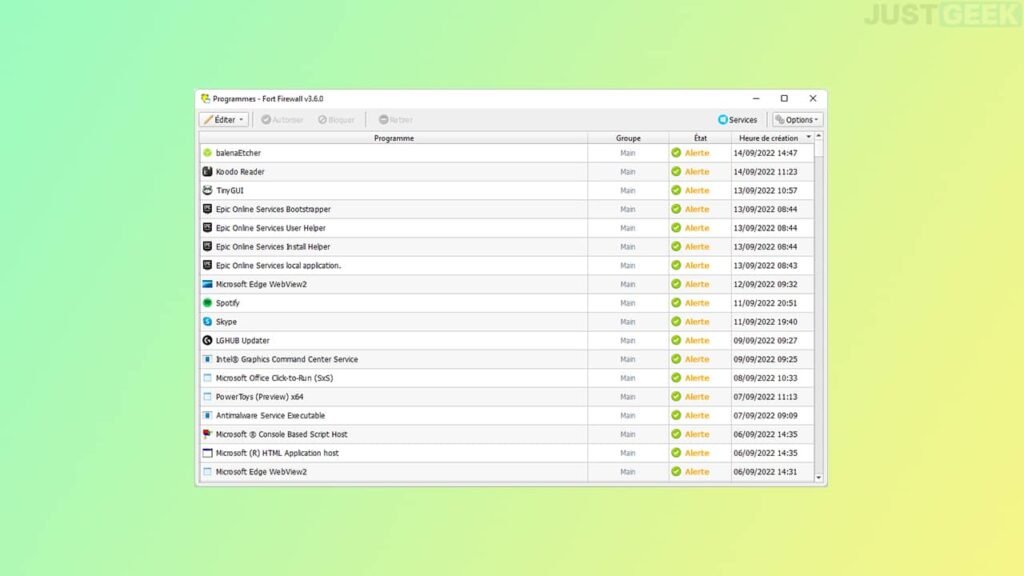Click creation time 11/09/2022 20:51
The image size is (1024, 576).
[x=765, y=303]
